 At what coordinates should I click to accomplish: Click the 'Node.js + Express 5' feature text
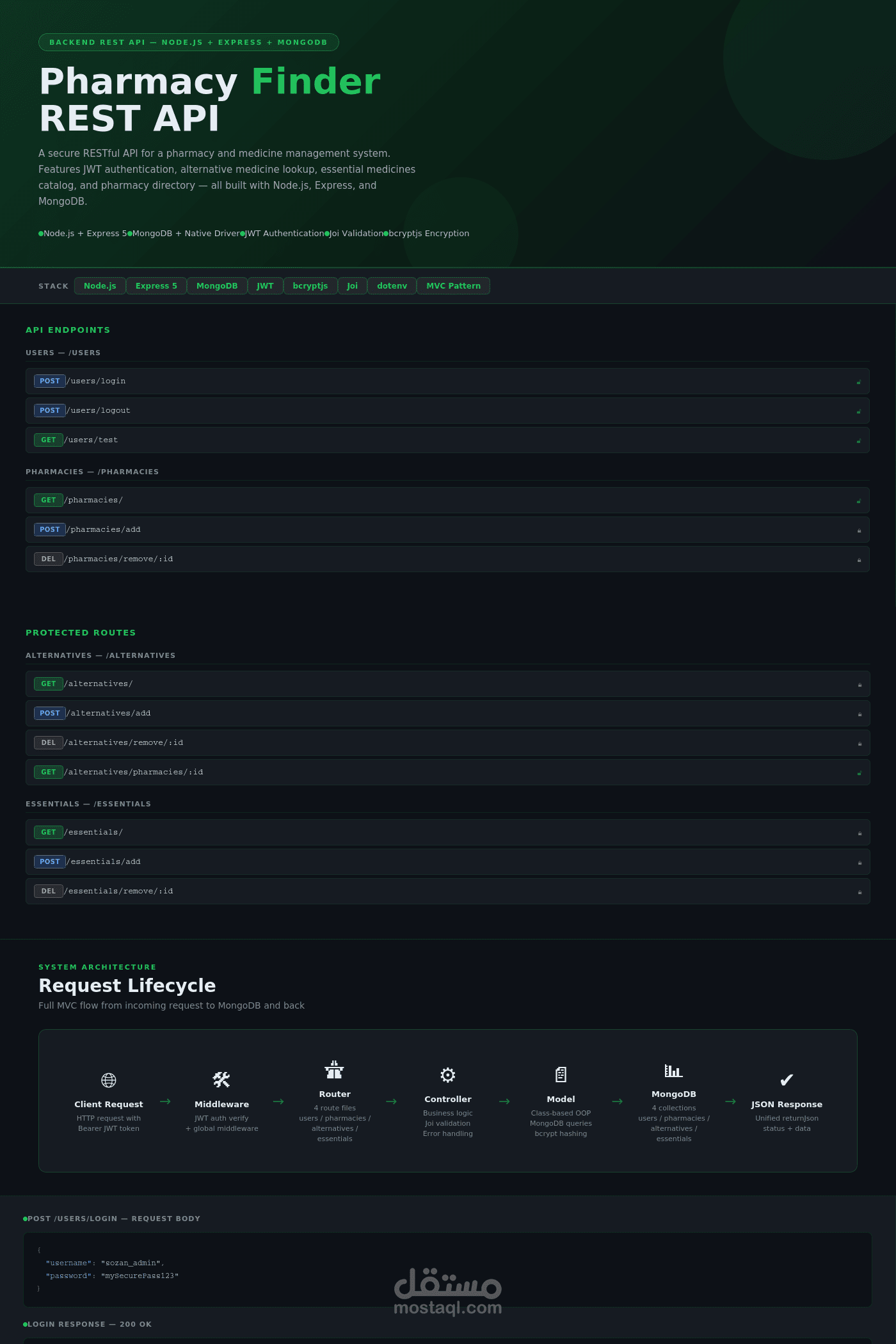[x=85, y=233]
